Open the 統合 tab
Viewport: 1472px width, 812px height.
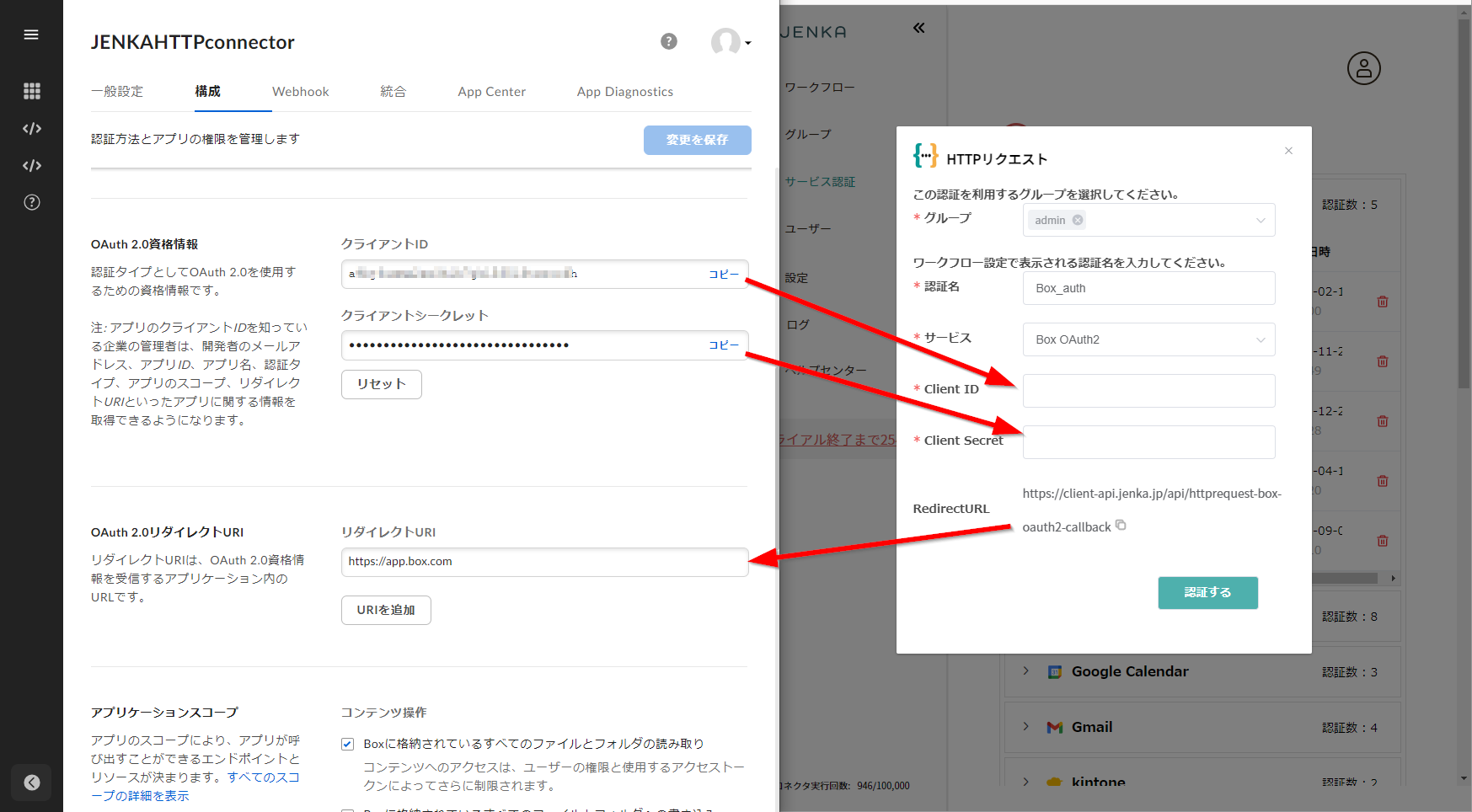click(393, 92)
